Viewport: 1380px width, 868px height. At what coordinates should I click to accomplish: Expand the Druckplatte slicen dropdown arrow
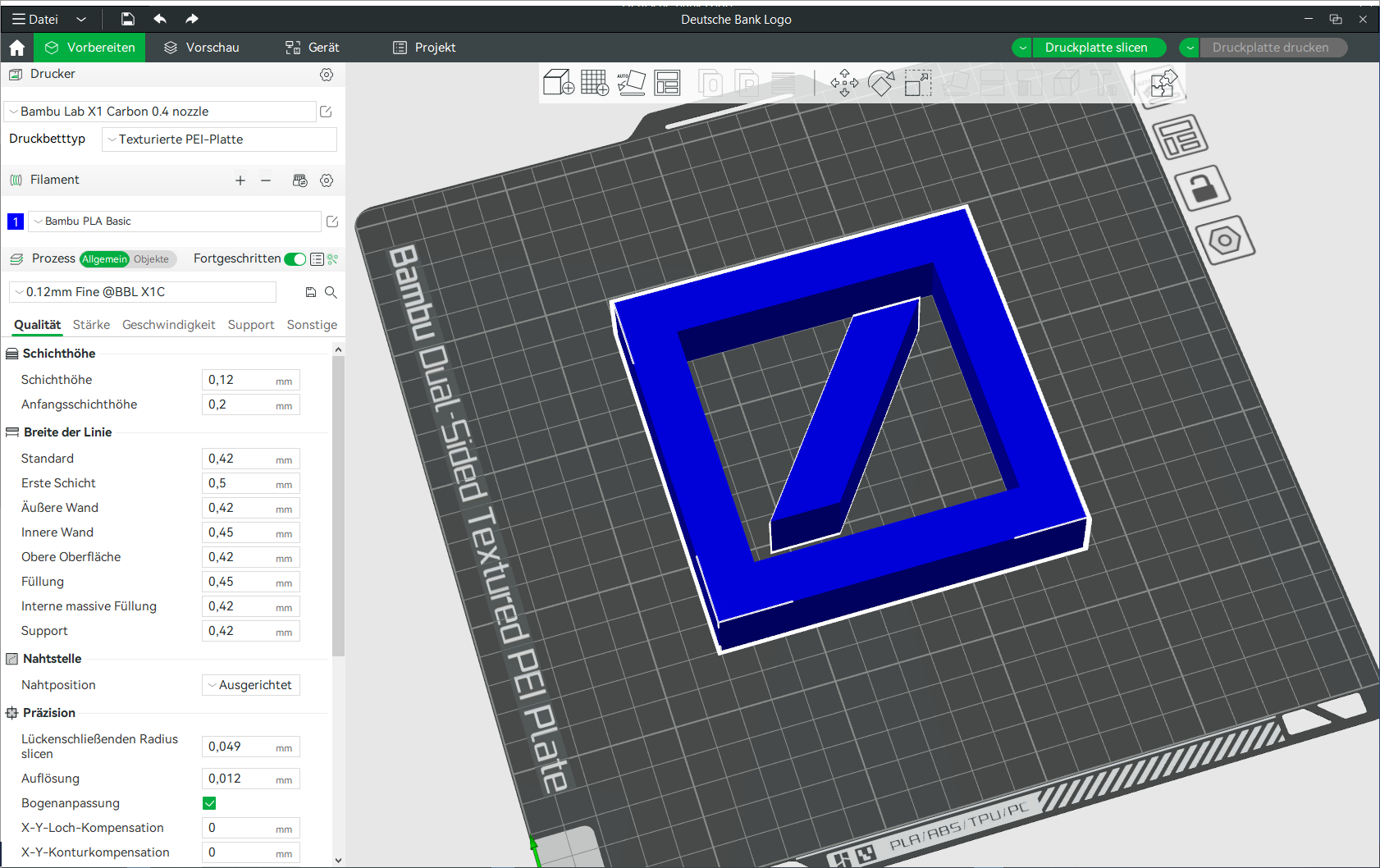[1022, 48]
